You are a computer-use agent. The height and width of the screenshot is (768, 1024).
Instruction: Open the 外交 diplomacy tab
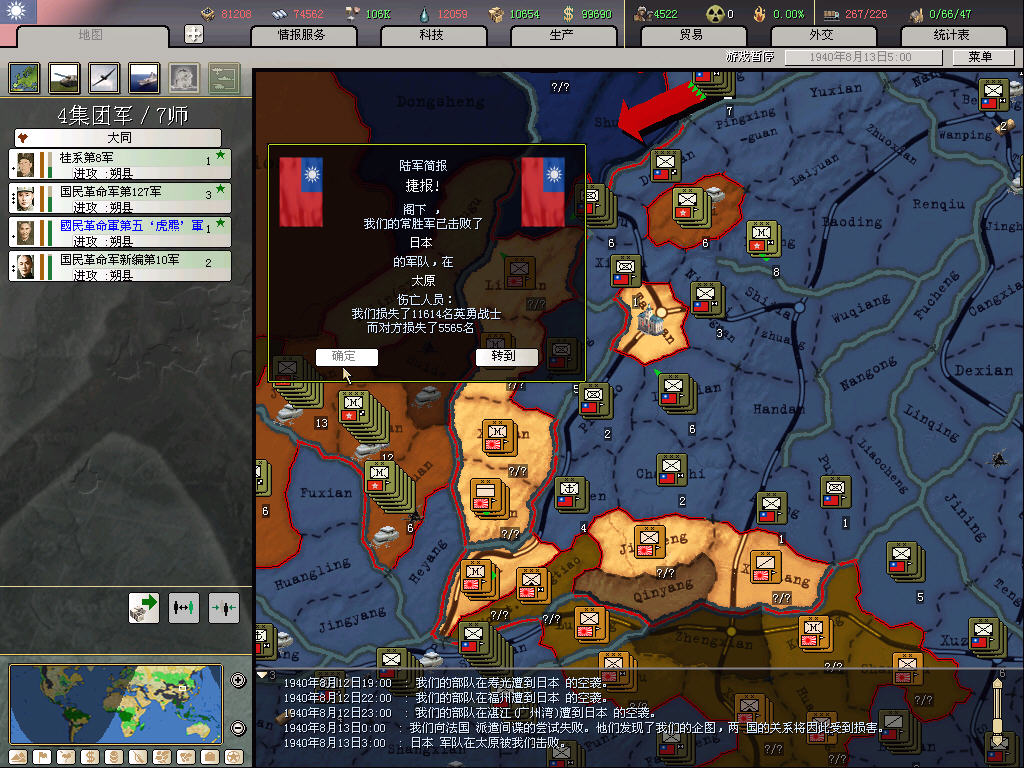click(822, 35)
